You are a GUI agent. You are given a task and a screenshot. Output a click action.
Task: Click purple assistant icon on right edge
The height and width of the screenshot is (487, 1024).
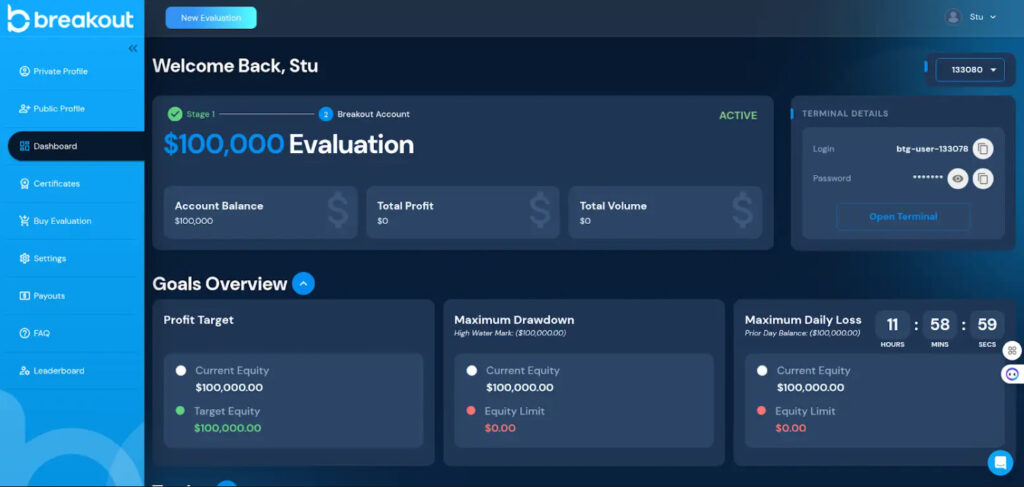pyautogui.click(x=1012, y=375)
